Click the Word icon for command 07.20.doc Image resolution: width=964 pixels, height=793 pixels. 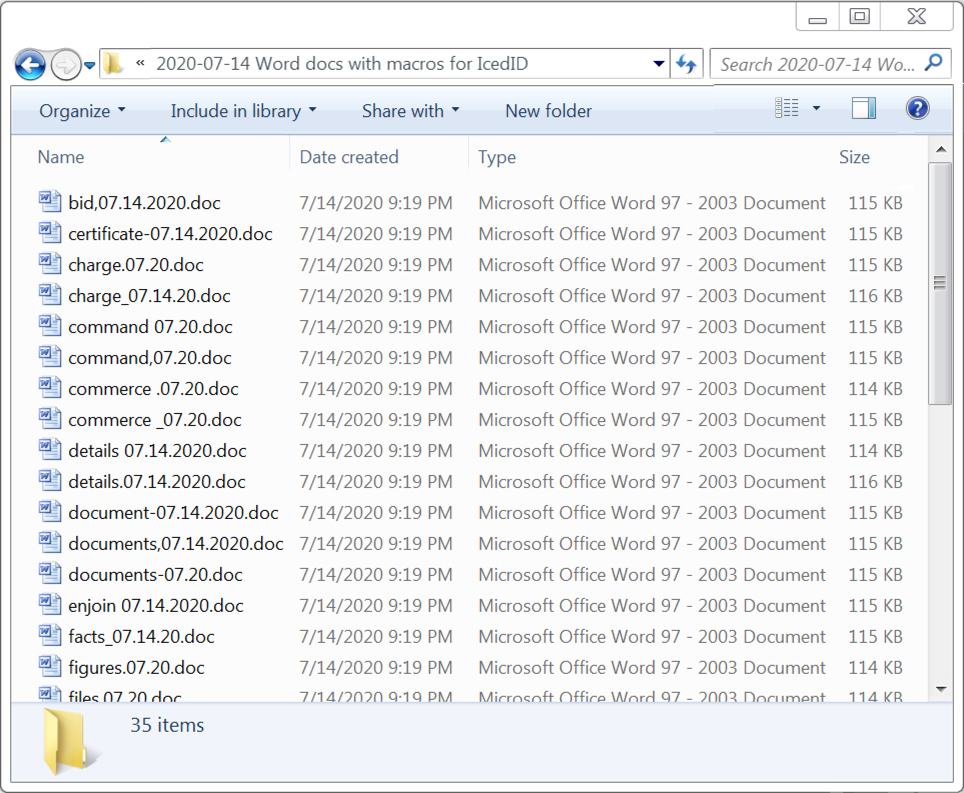(x=50, y=325)
